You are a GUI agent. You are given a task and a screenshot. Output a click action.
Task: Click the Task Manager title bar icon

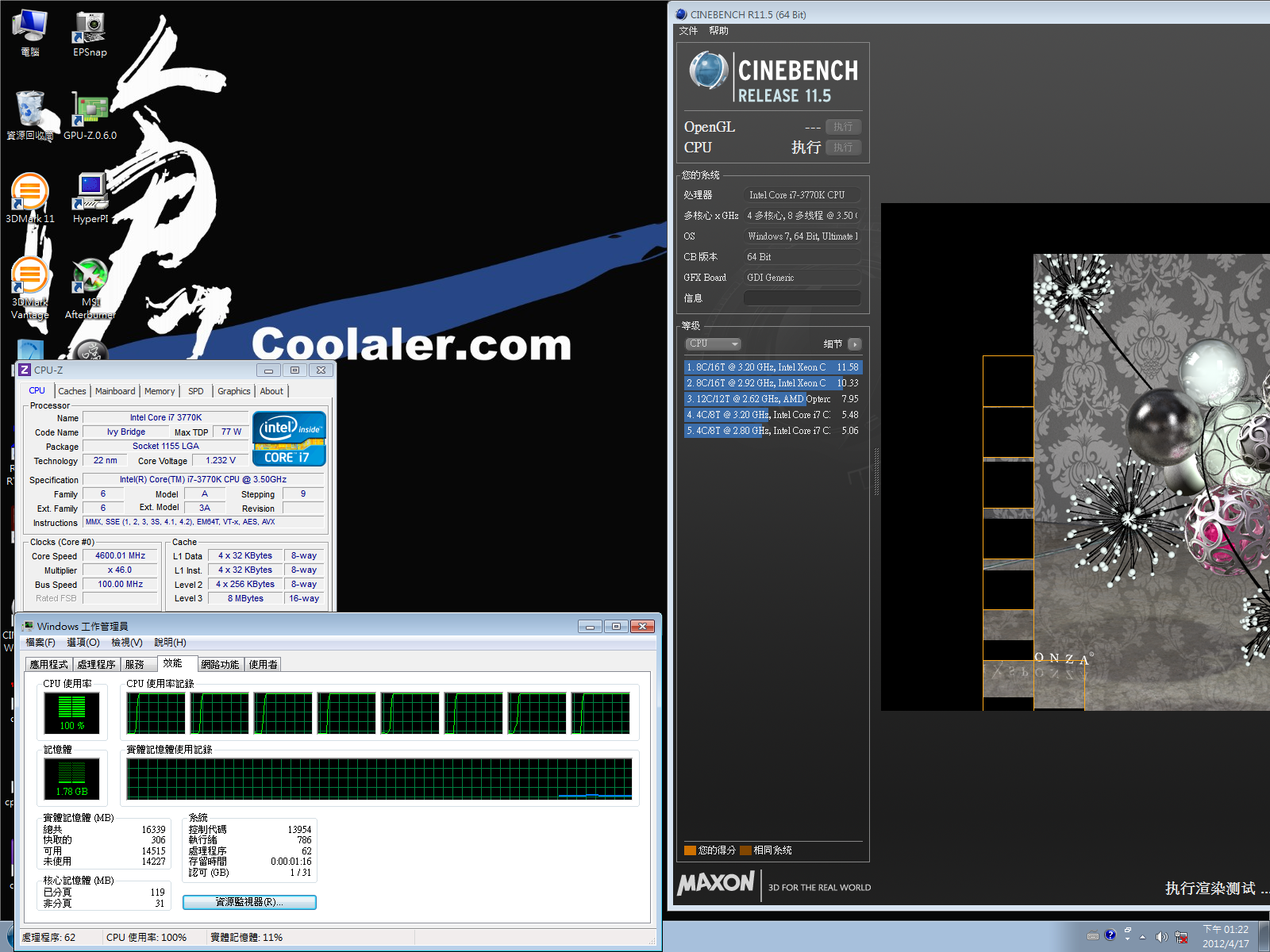point(28,626)
